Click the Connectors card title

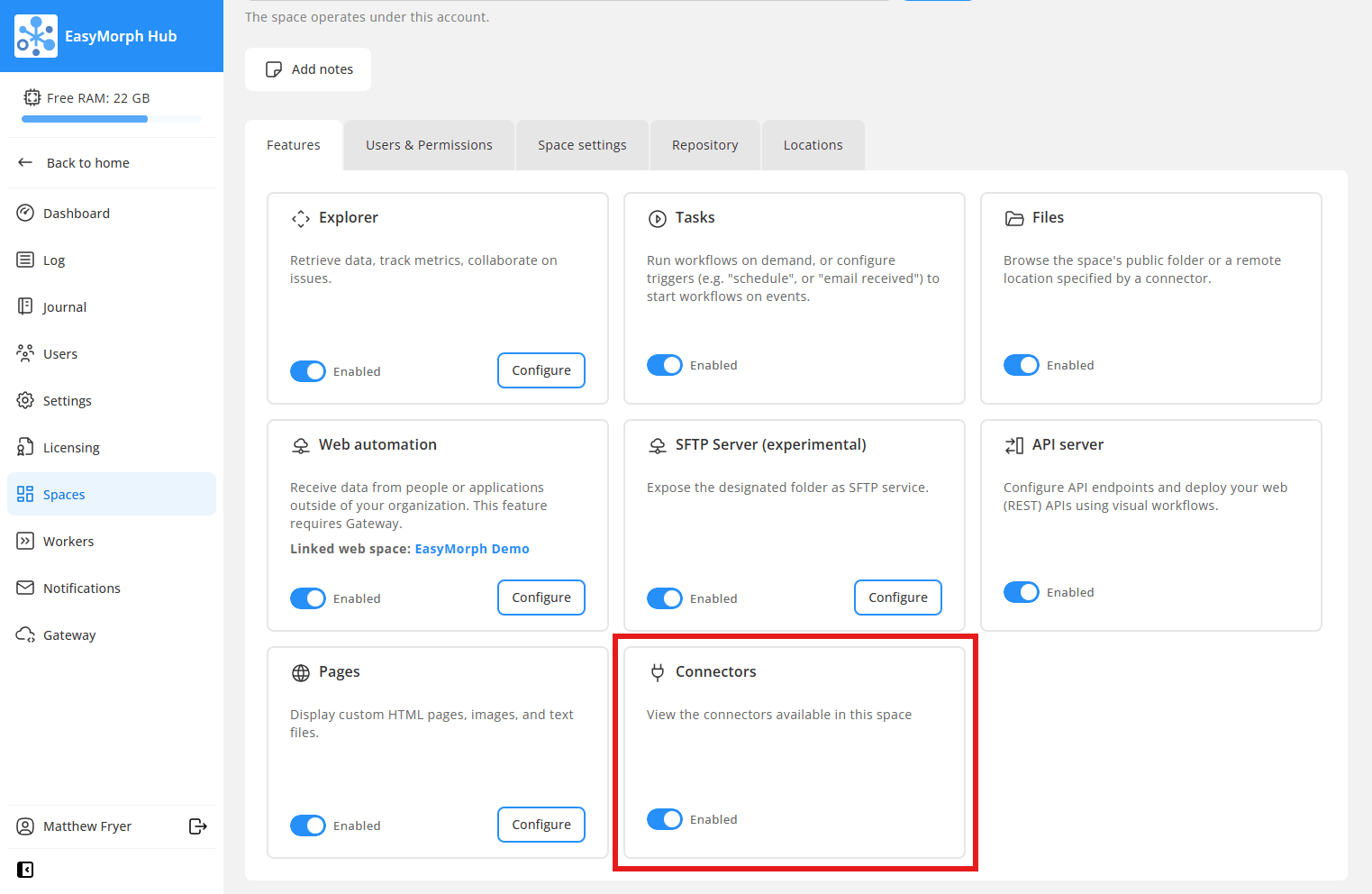tap(716, 672)
